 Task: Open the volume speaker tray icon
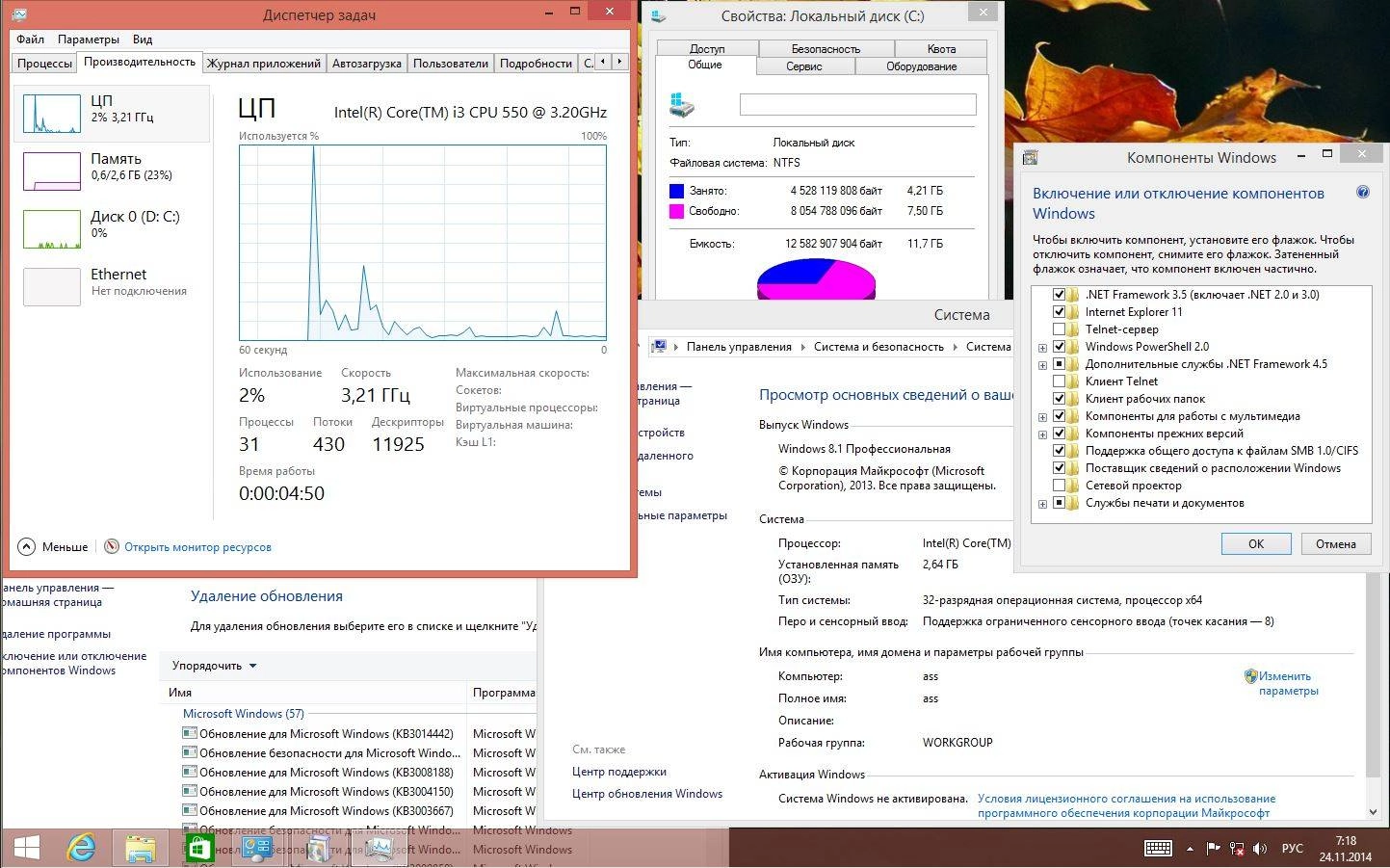pos(1260,848)
